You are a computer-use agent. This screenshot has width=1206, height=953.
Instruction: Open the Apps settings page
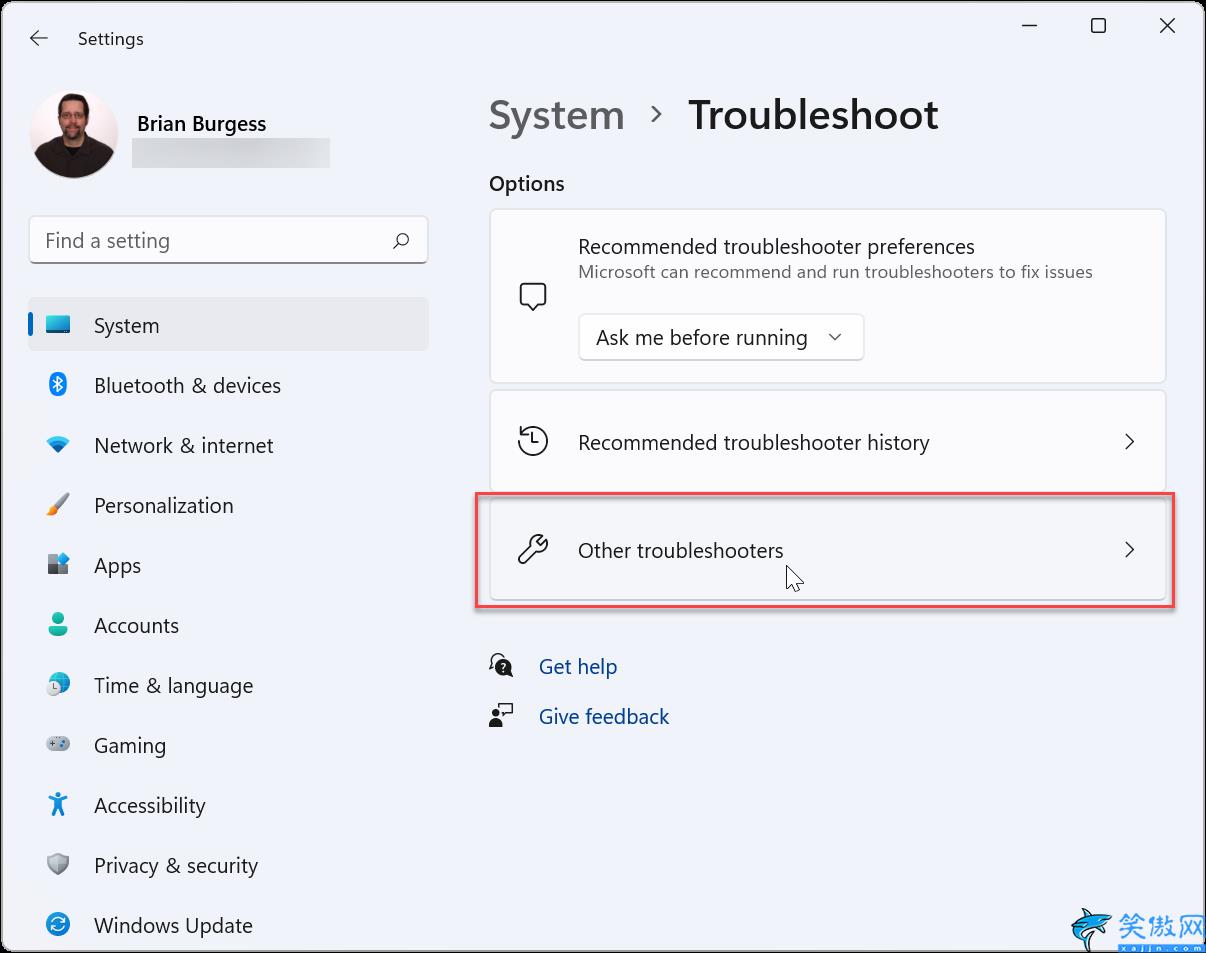[229, 565]
